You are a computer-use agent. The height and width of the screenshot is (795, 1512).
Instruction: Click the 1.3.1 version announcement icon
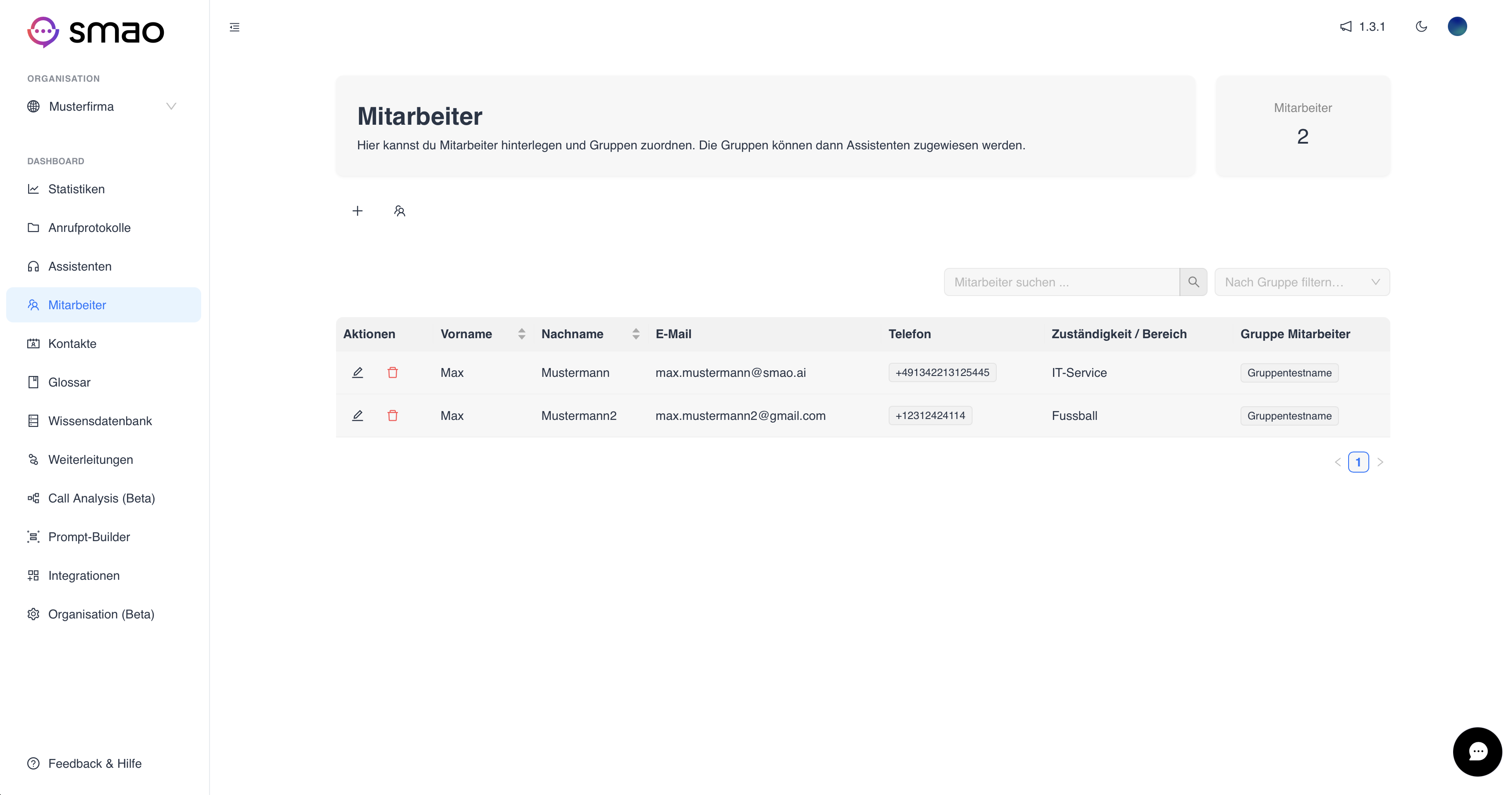pyautogui.click(x=1346, y=26)
